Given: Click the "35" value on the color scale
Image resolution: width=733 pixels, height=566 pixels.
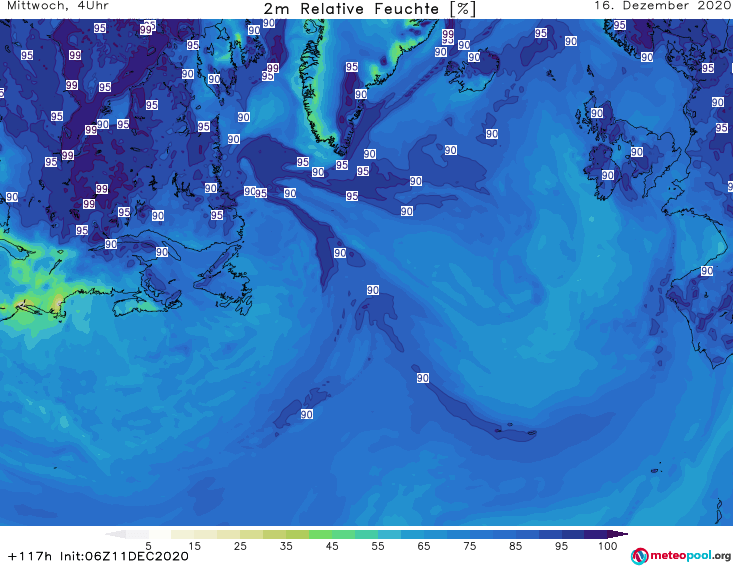Looking at the screenshot, I should [286, 546].
